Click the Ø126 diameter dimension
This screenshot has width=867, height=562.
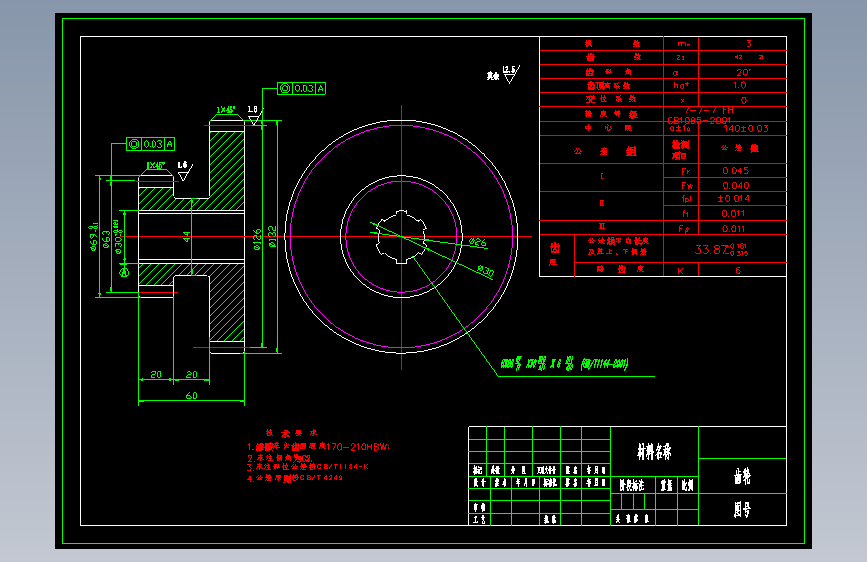[257, 239]
